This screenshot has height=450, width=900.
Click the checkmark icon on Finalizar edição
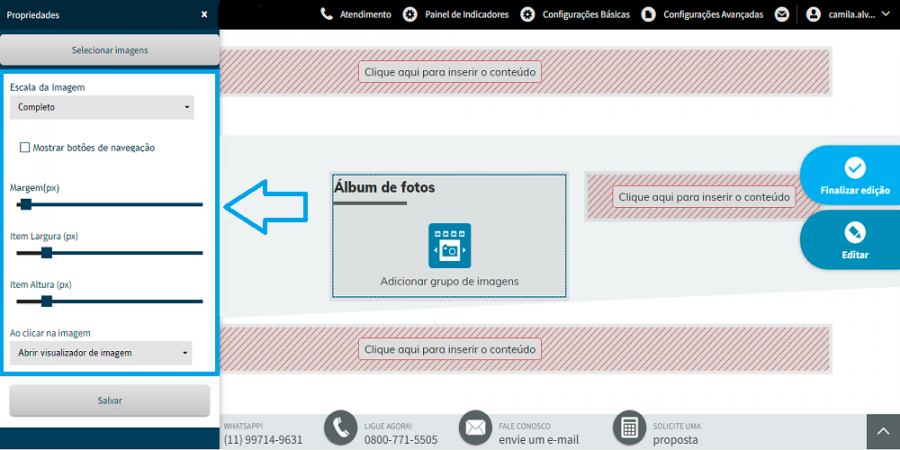point(855,168)
